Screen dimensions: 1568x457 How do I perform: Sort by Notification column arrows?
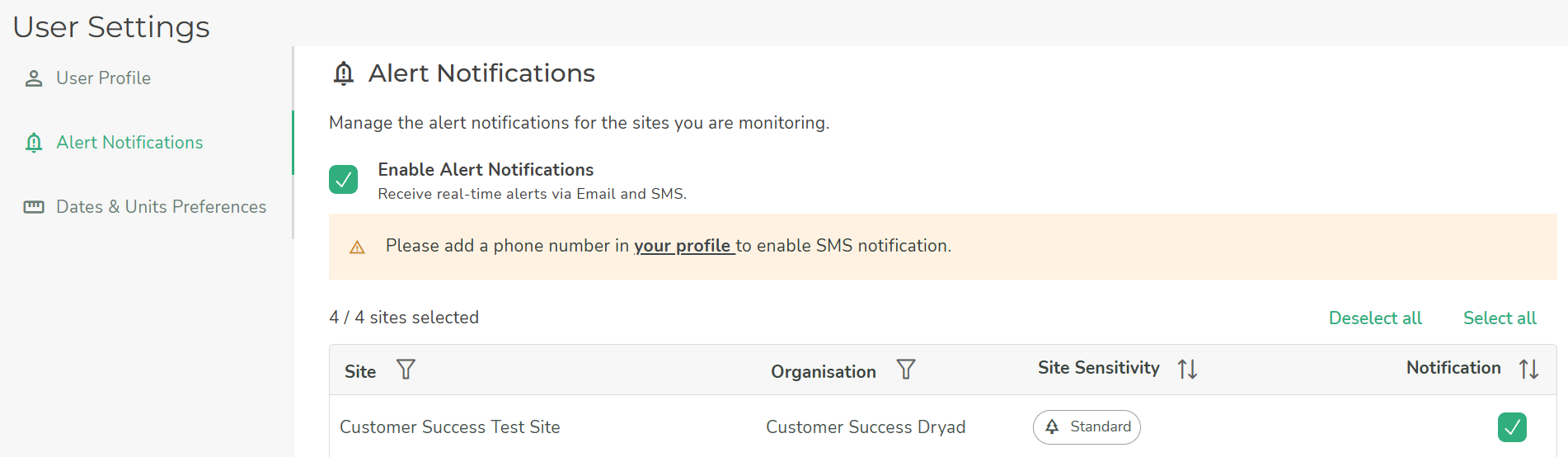1528,369
